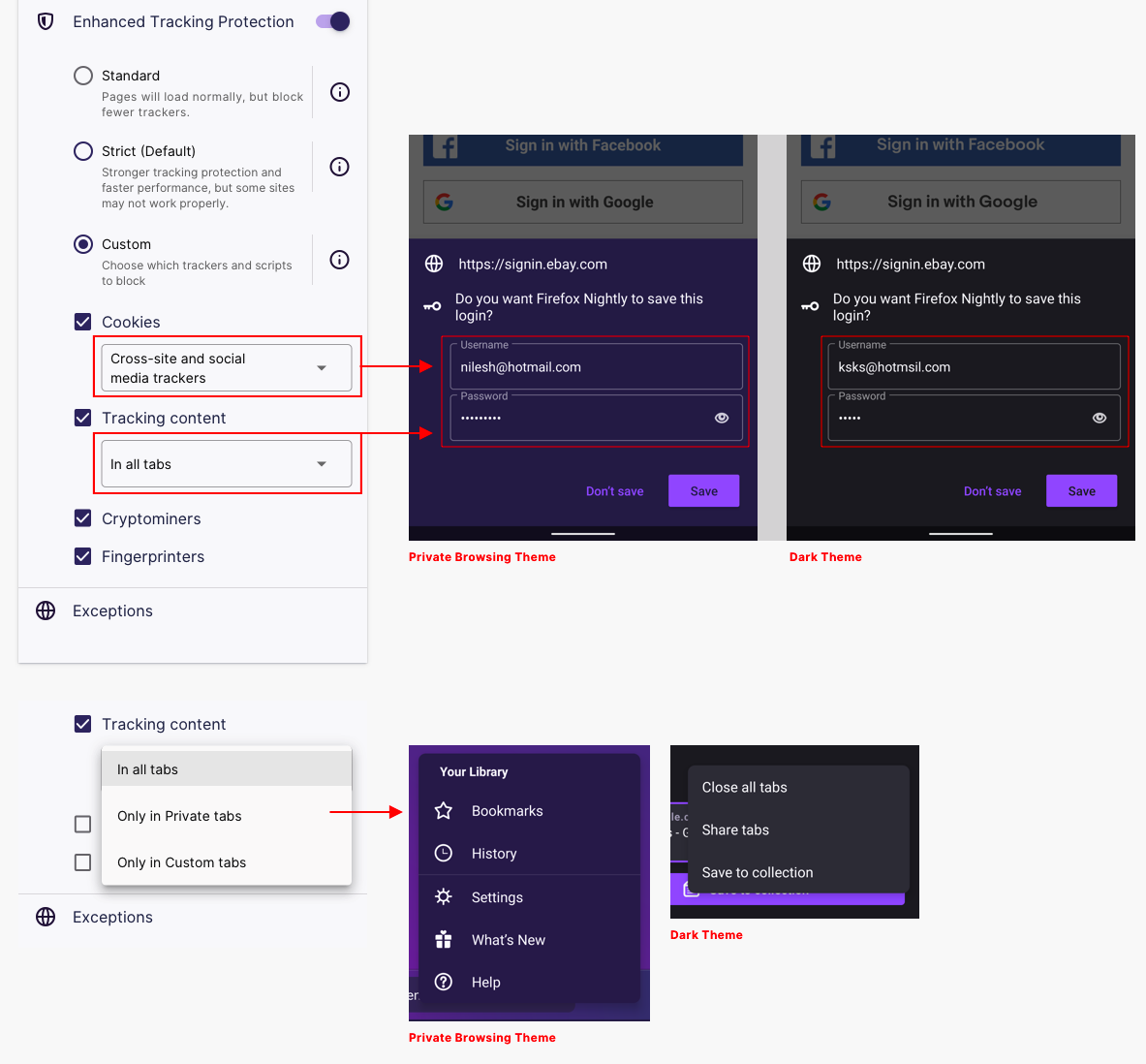Uncheck the Cookies checkbox

82,322
